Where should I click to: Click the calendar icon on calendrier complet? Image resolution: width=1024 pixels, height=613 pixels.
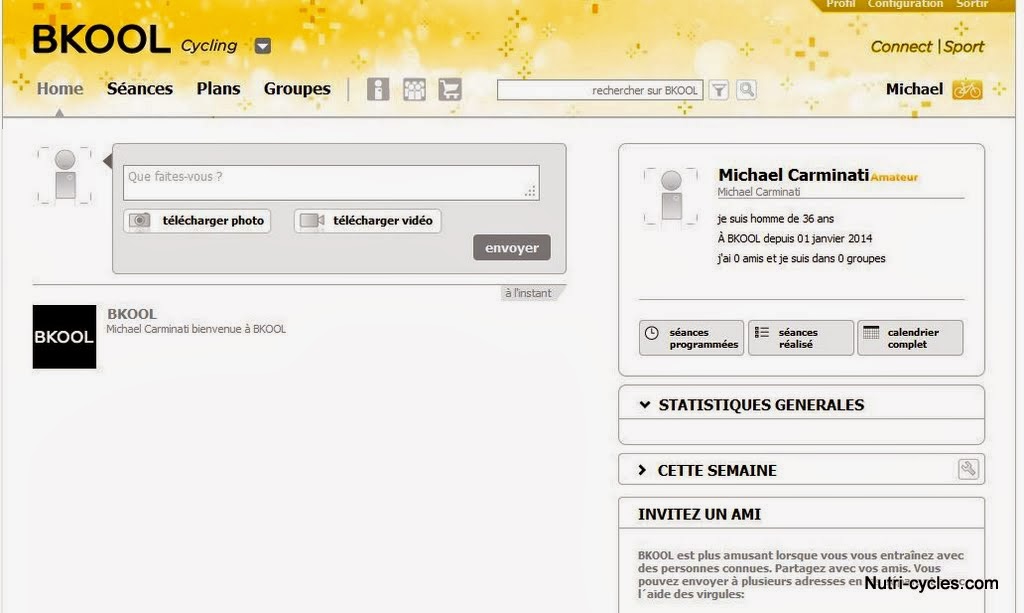point(871,332)
